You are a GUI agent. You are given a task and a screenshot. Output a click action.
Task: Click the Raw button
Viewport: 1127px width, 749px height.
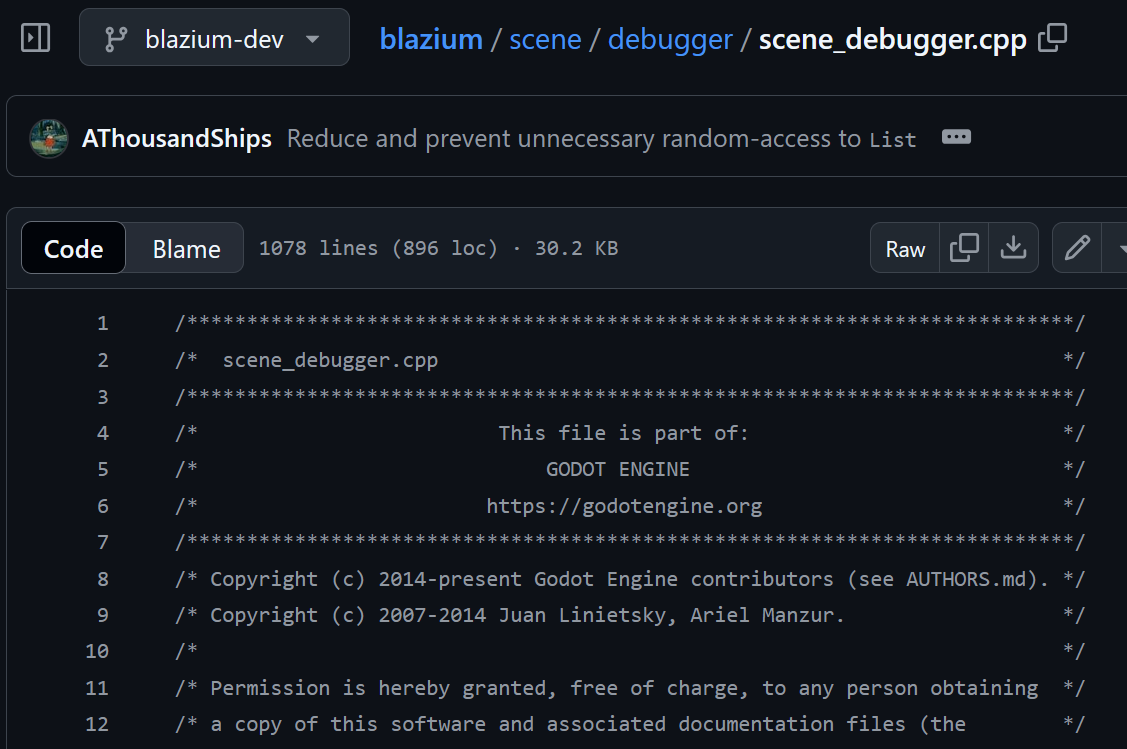point(905,248)
